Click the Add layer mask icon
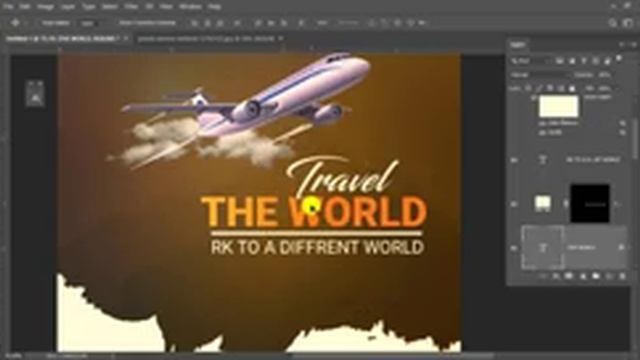 click(x=569, y=276)
